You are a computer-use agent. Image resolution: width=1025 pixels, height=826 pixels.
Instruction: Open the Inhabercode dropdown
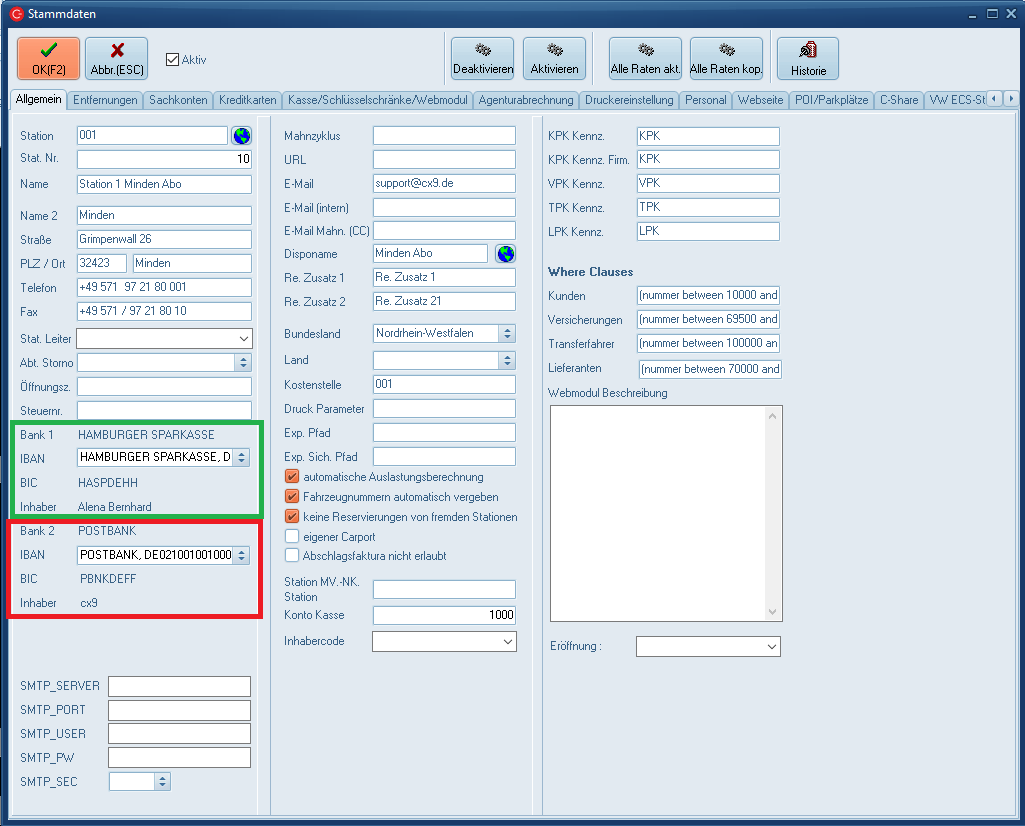tap(507, 642)
